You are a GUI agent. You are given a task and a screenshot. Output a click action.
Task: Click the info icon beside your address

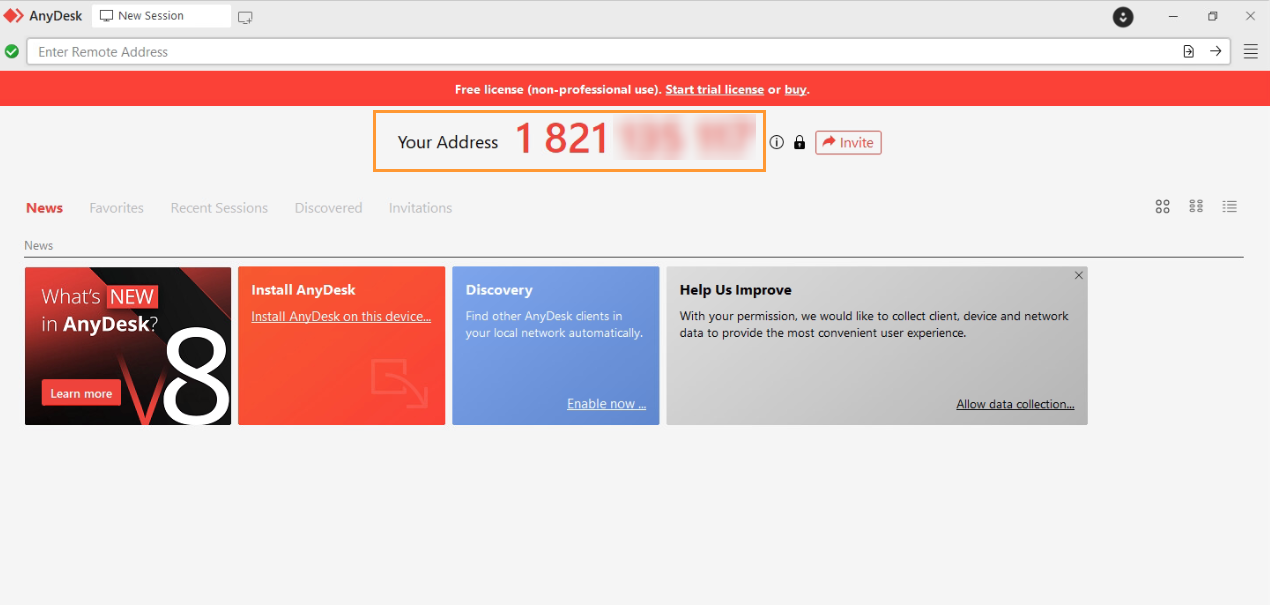click(x=777, y=143)
